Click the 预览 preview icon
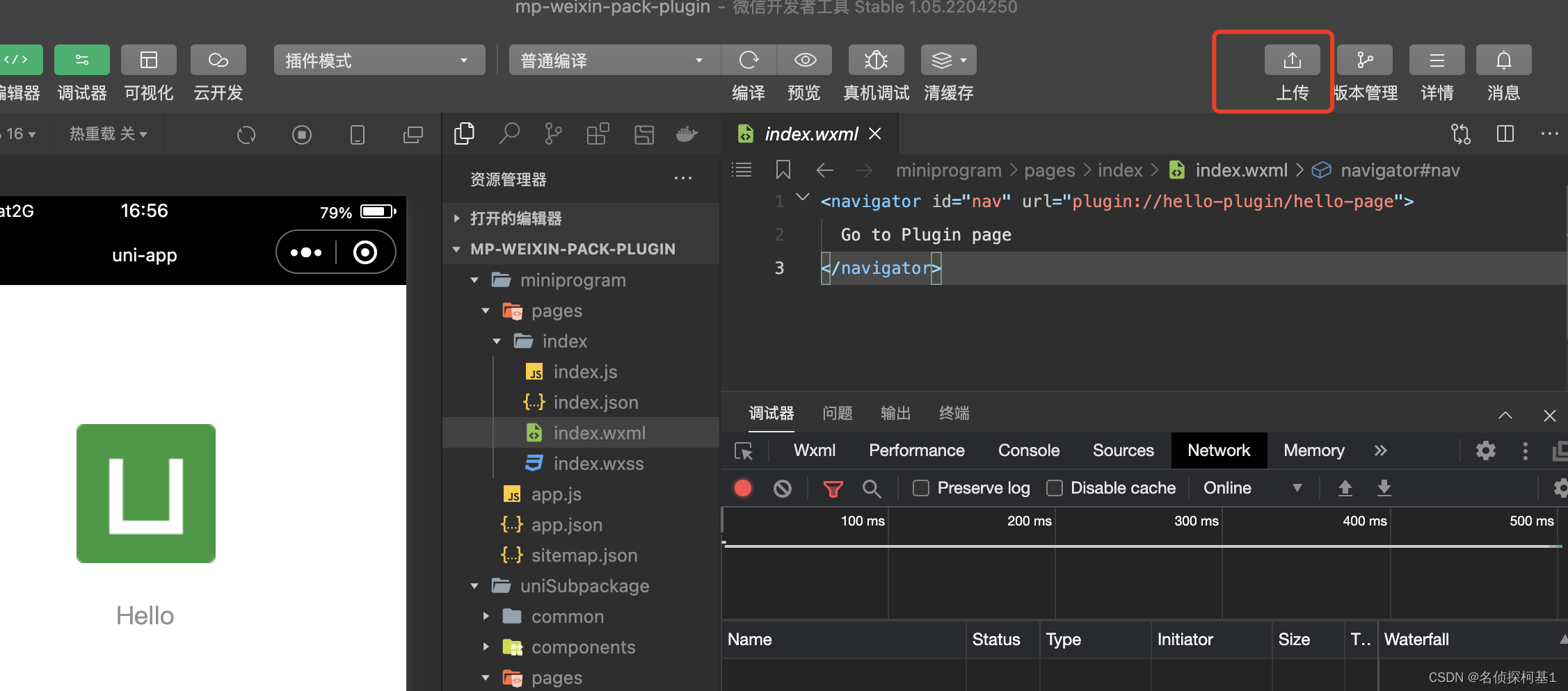1568x691 pixels. tap(805, 60)
